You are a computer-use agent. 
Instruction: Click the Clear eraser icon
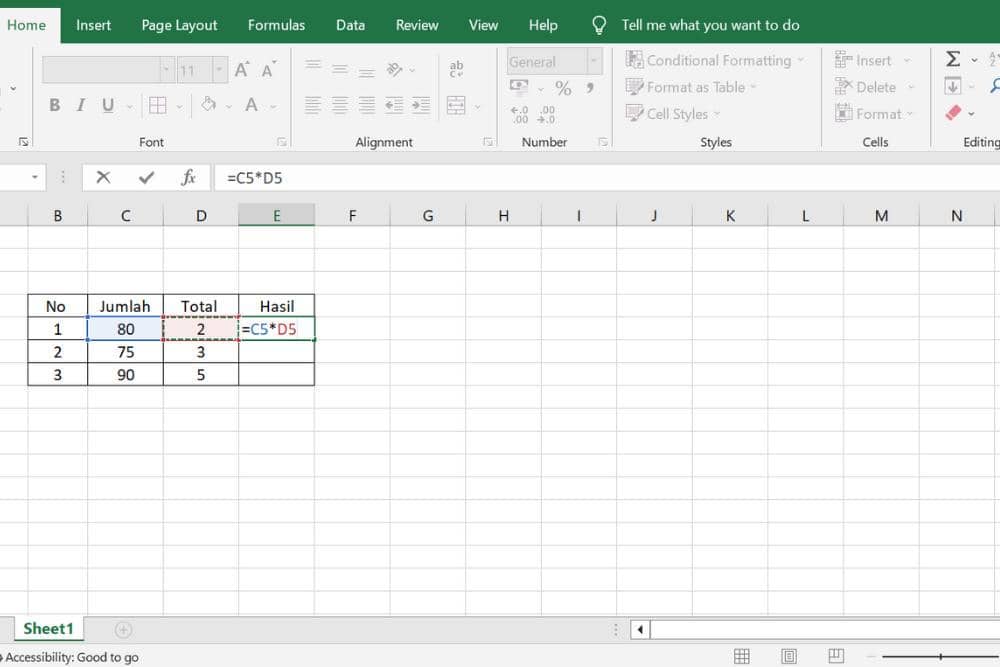pos(953,113)
